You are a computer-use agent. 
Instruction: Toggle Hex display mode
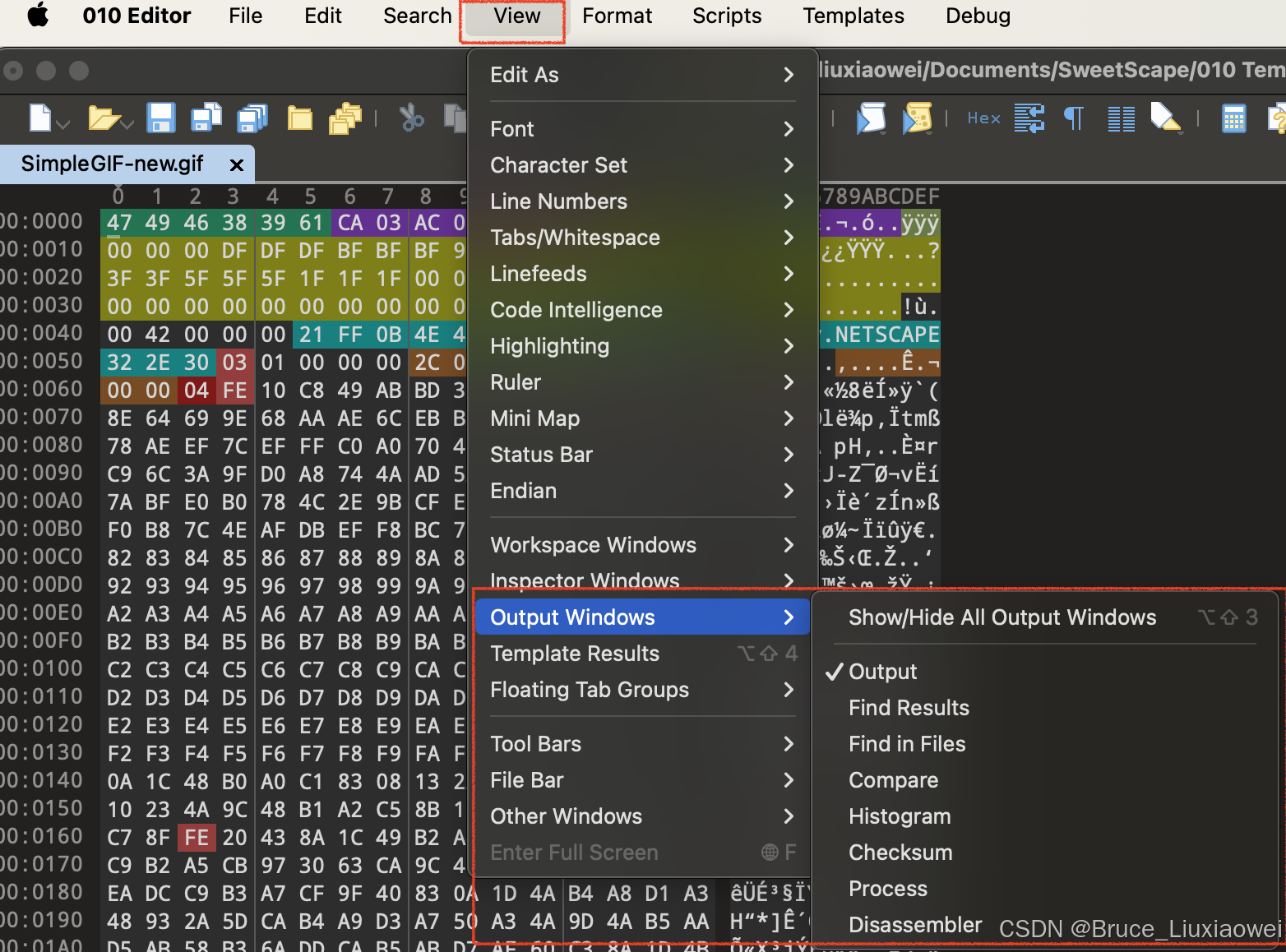click(x=983, y=118)
